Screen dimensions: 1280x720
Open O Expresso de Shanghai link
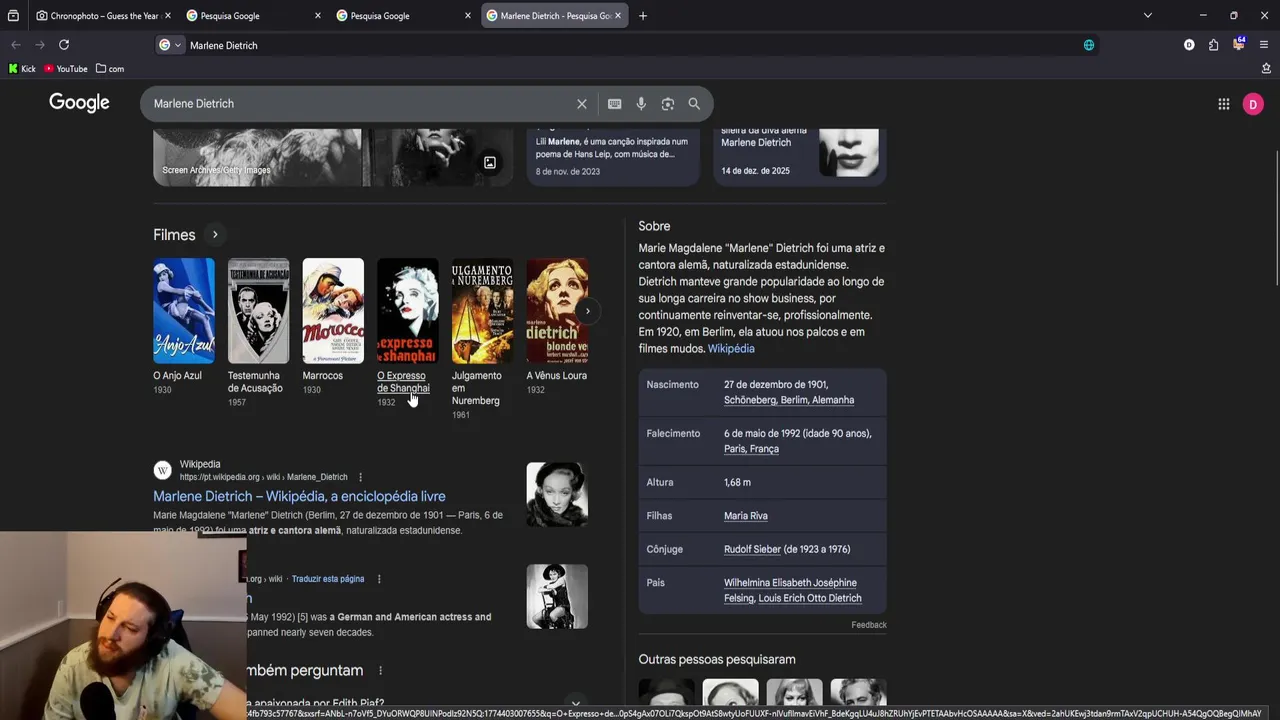point(403,382)
